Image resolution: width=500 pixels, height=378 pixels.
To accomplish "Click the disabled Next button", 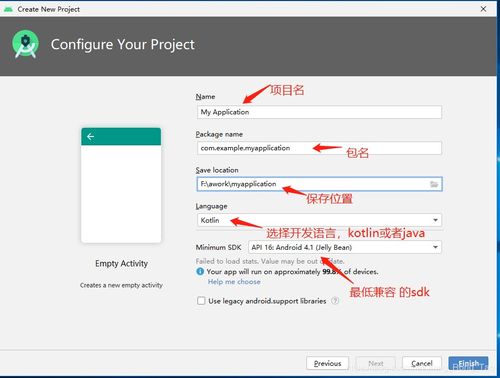I will coord(376,363).
